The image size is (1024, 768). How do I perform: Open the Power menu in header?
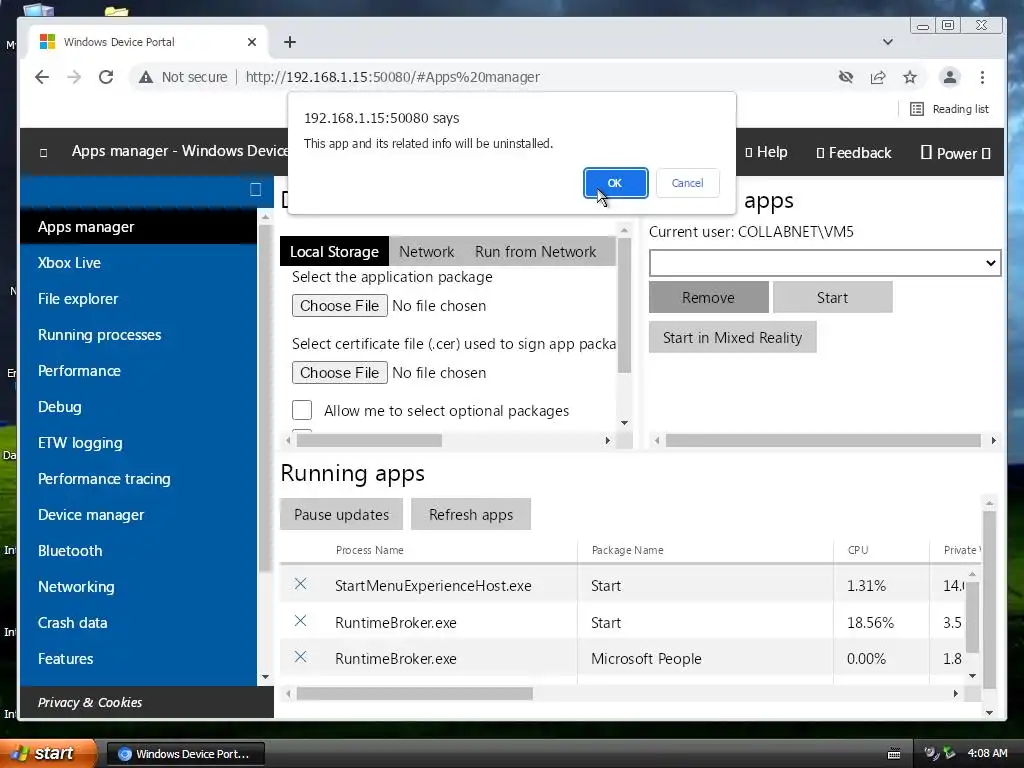(x=955, y=153)
